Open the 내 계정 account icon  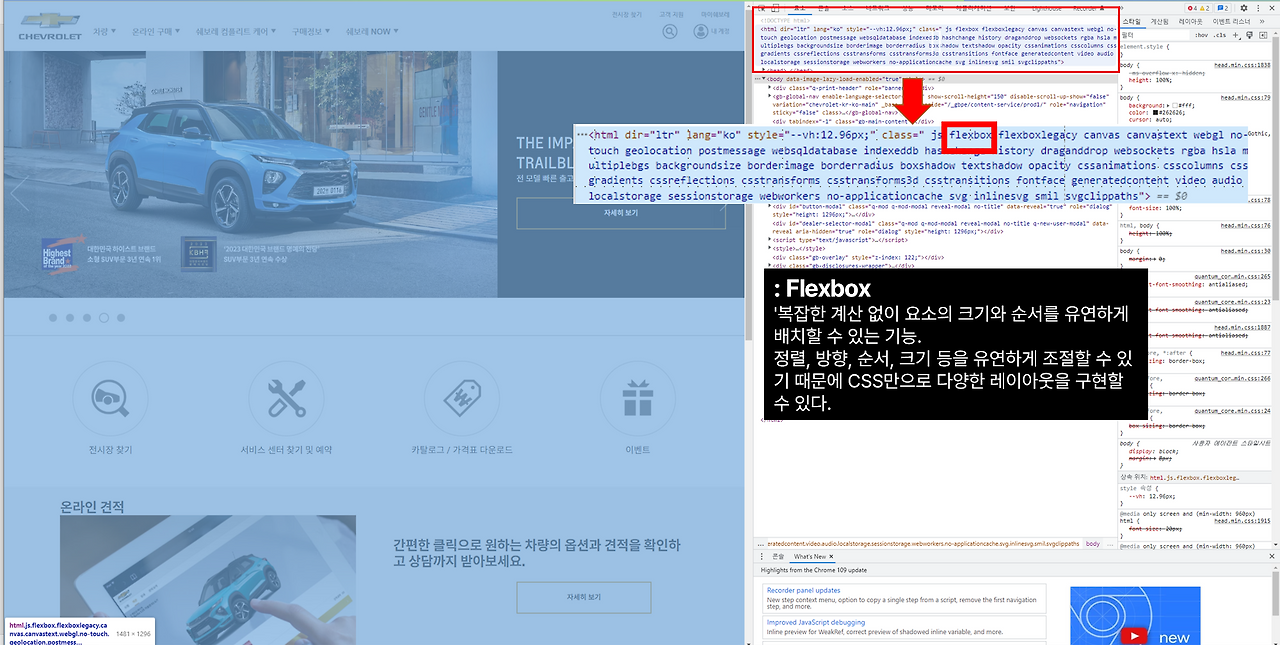coord(700,31)
